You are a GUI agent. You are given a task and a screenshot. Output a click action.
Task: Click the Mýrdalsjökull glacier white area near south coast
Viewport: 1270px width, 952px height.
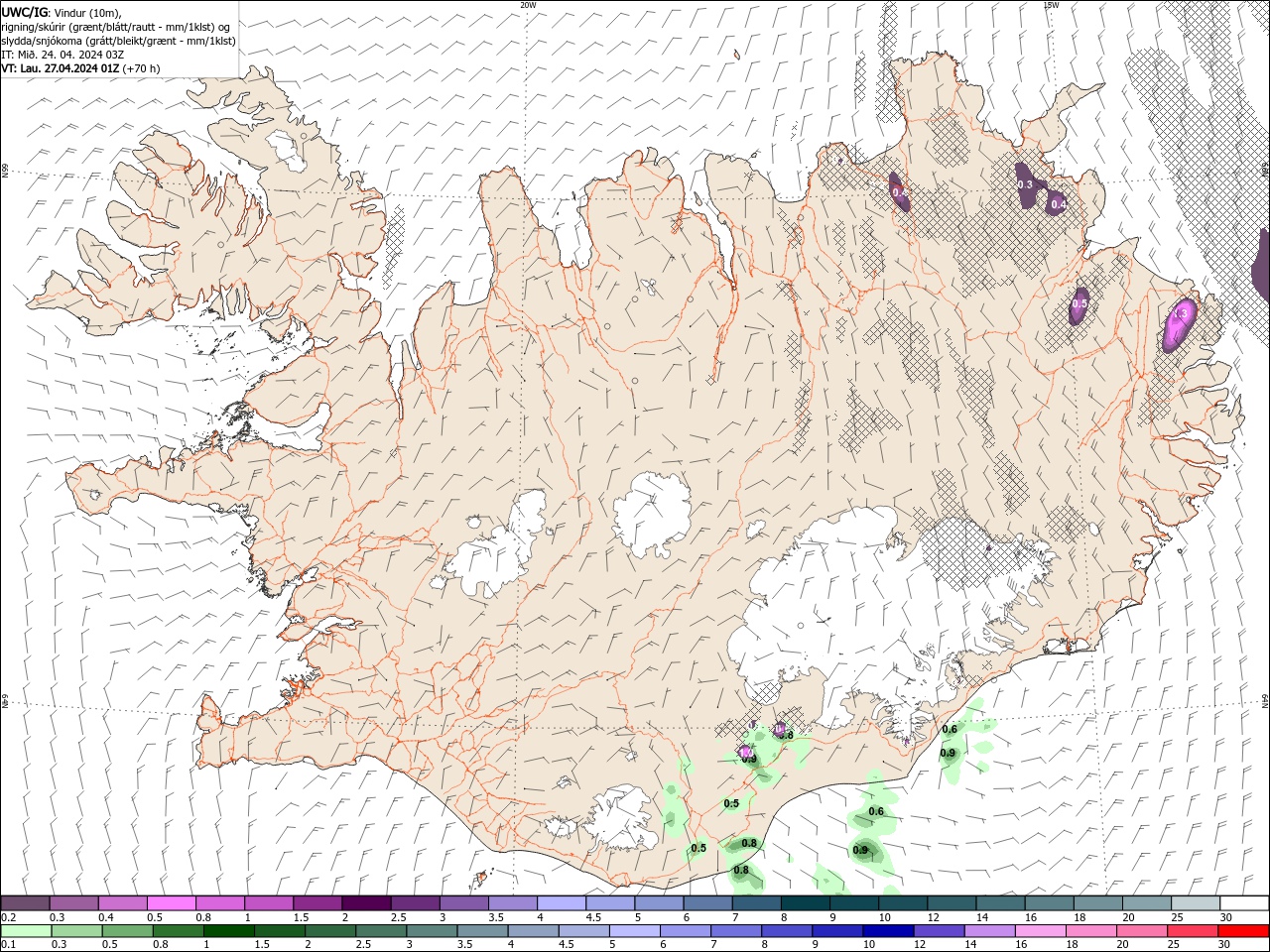[x=622, y=820]
